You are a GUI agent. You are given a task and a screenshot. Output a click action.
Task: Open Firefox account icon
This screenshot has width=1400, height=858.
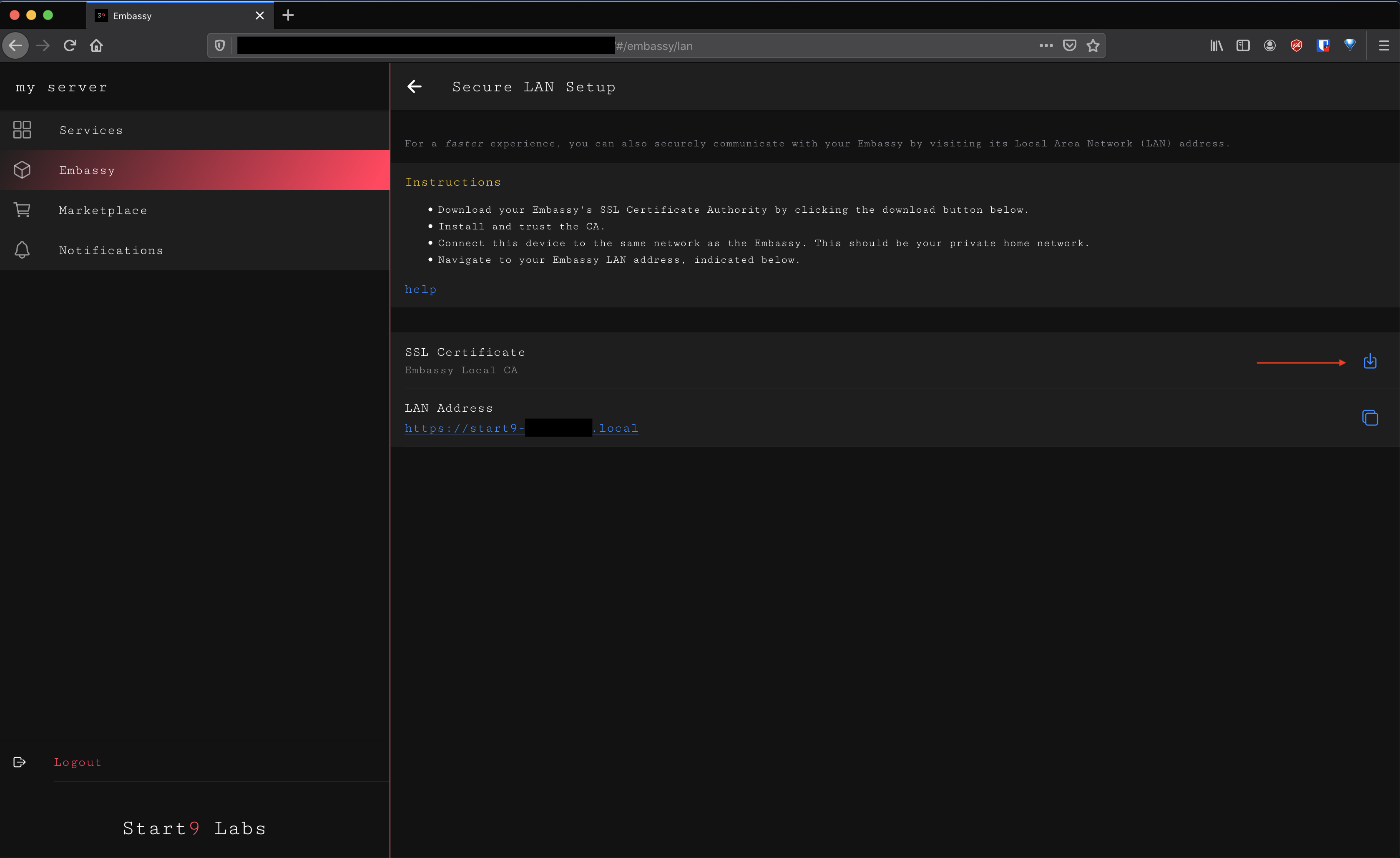[x=1269, y=46]
